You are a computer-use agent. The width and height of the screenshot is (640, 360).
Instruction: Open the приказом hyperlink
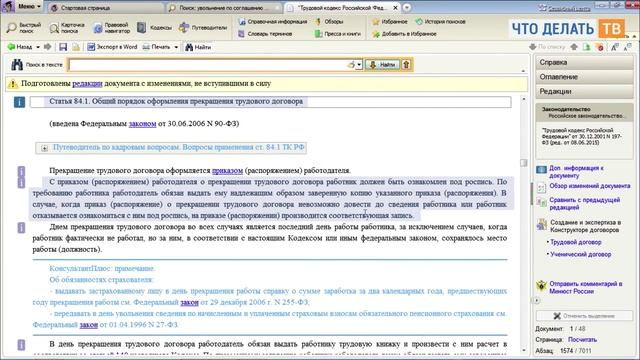click(x=227, y=171)
